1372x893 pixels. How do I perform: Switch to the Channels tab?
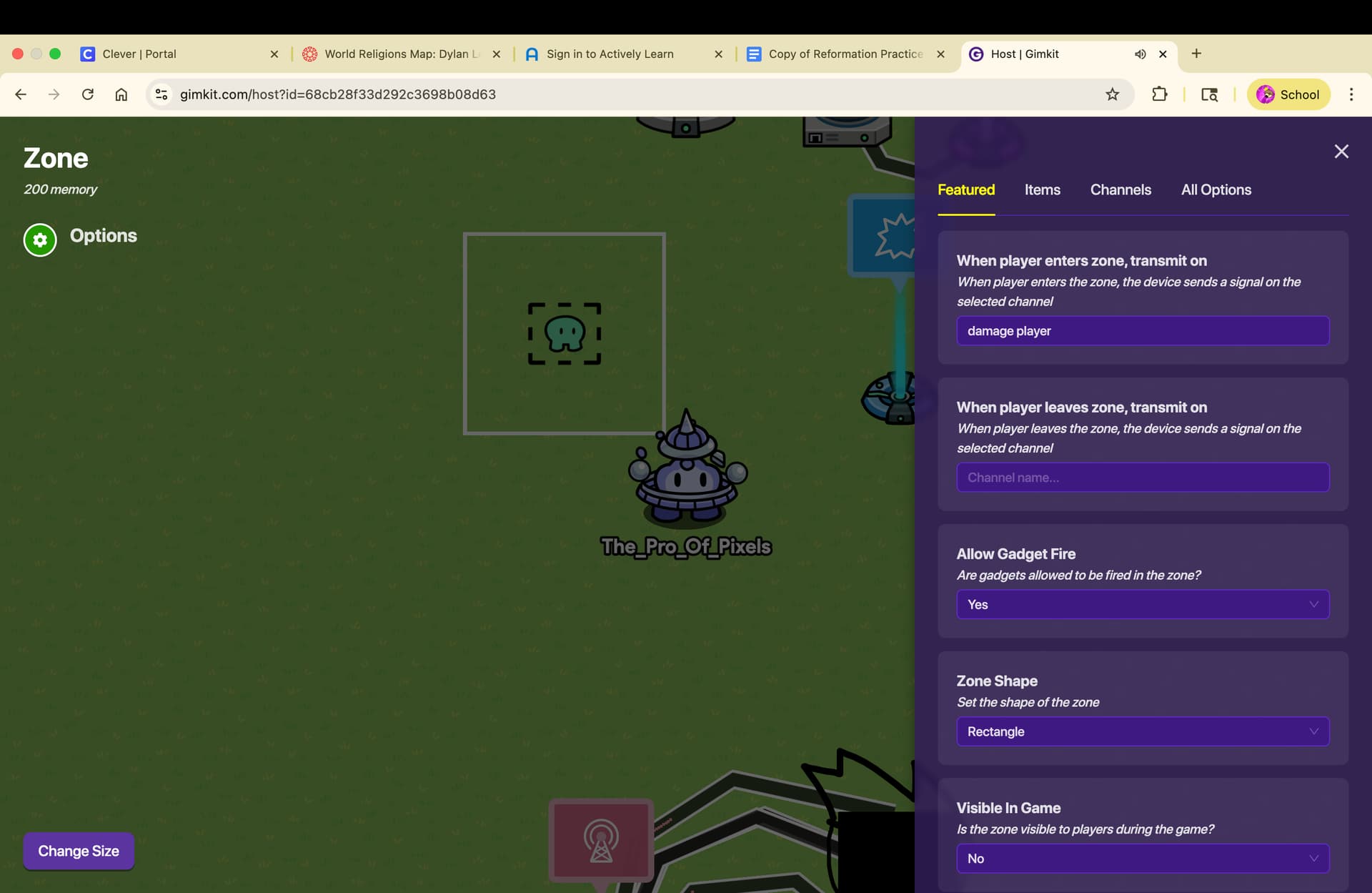tap(1120, 189)
